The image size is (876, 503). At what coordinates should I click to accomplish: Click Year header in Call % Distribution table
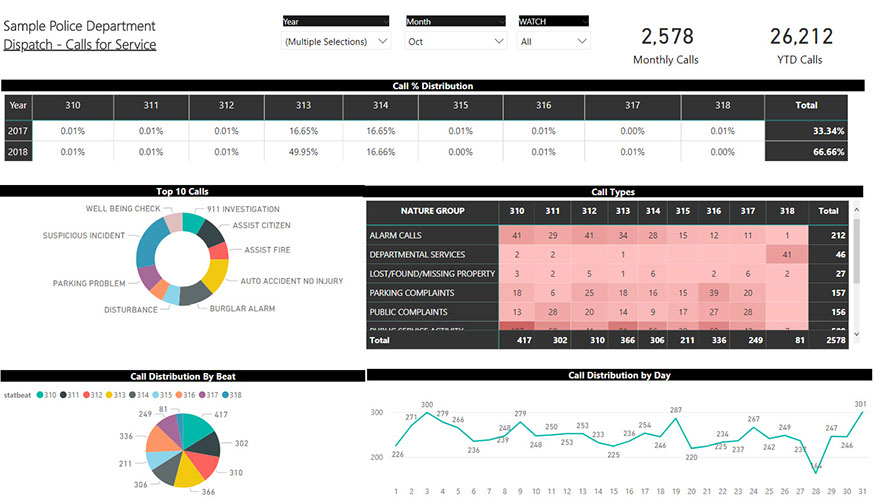pos(18,105)
